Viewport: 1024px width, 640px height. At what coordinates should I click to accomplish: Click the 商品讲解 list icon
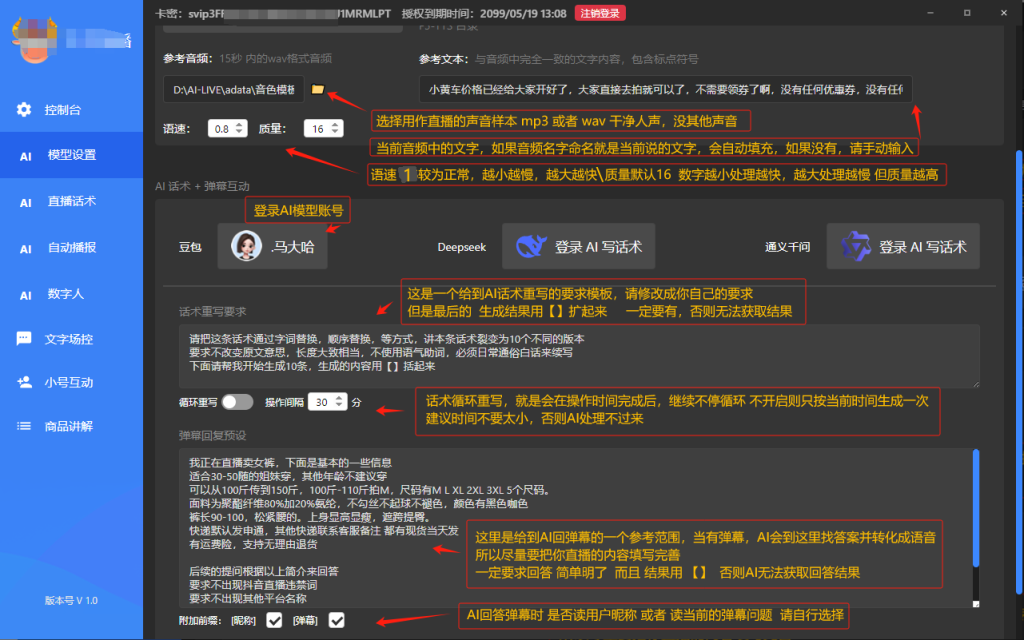click(x=24, y=426)
